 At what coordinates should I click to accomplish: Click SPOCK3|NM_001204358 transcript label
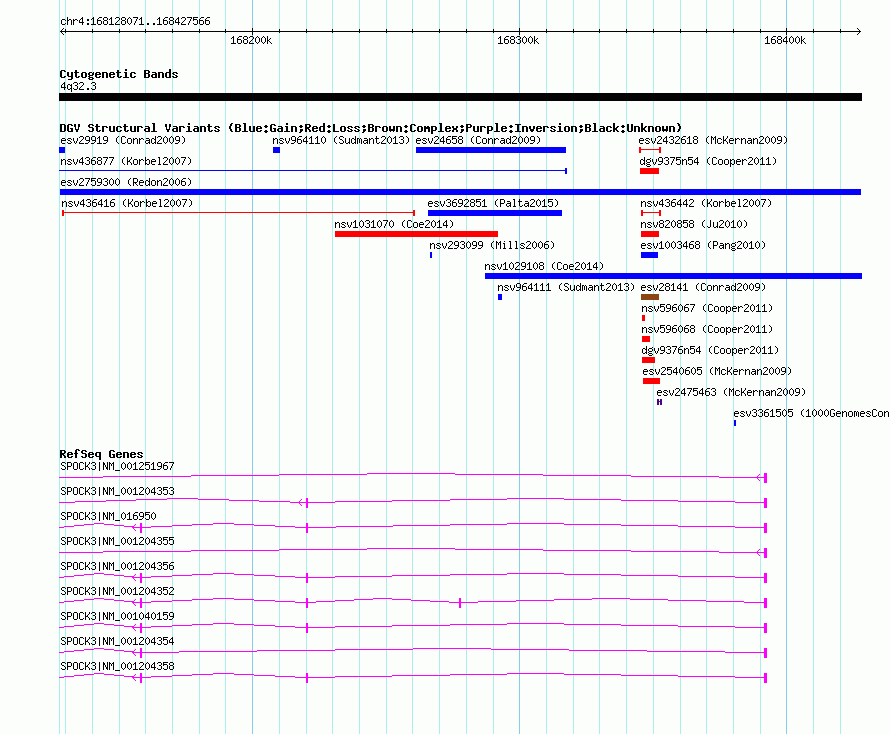tap(117, 666)
